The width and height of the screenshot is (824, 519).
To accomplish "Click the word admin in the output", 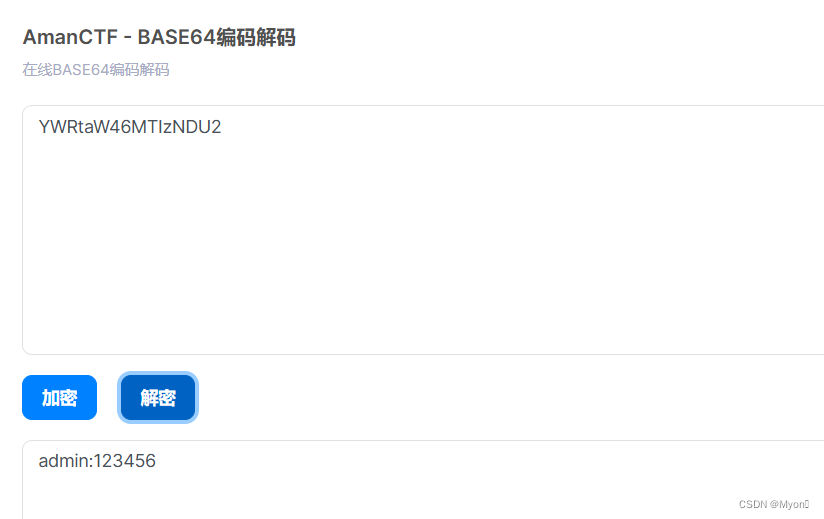I will 65,461.
